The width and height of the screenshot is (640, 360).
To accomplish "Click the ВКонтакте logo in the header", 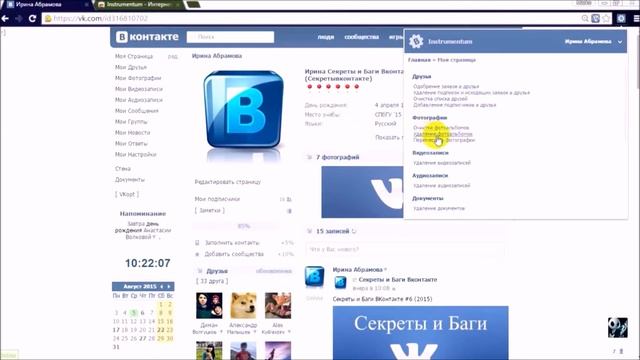I will (x=147, y=37).
